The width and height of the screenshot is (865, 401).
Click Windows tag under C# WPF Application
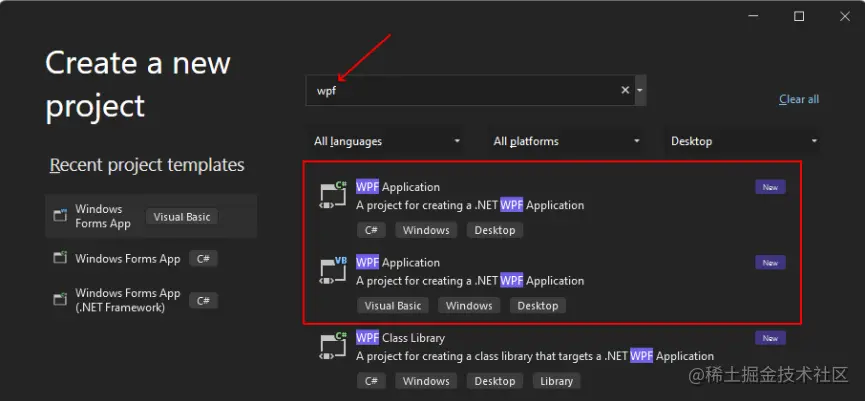[426, 230]
